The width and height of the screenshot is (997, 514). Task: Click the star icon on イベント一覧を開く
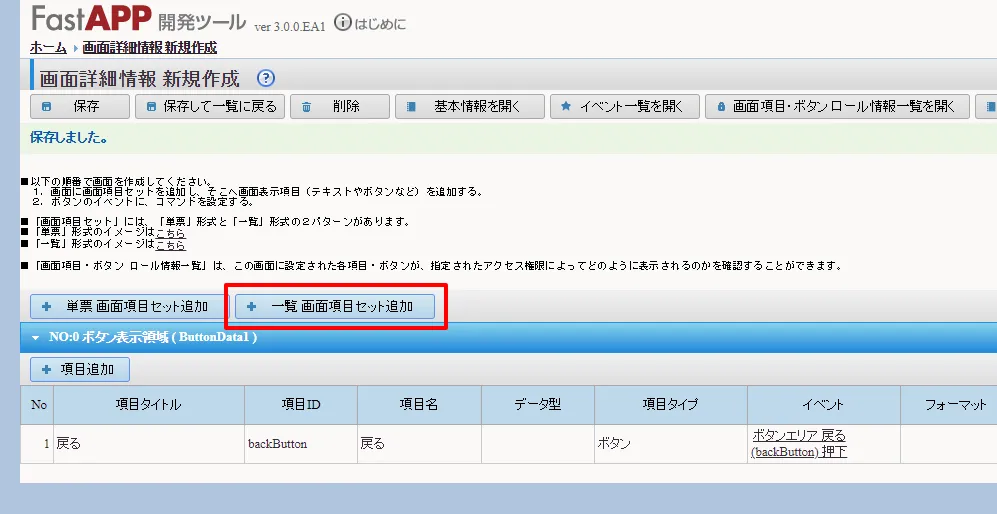[565, 107]
